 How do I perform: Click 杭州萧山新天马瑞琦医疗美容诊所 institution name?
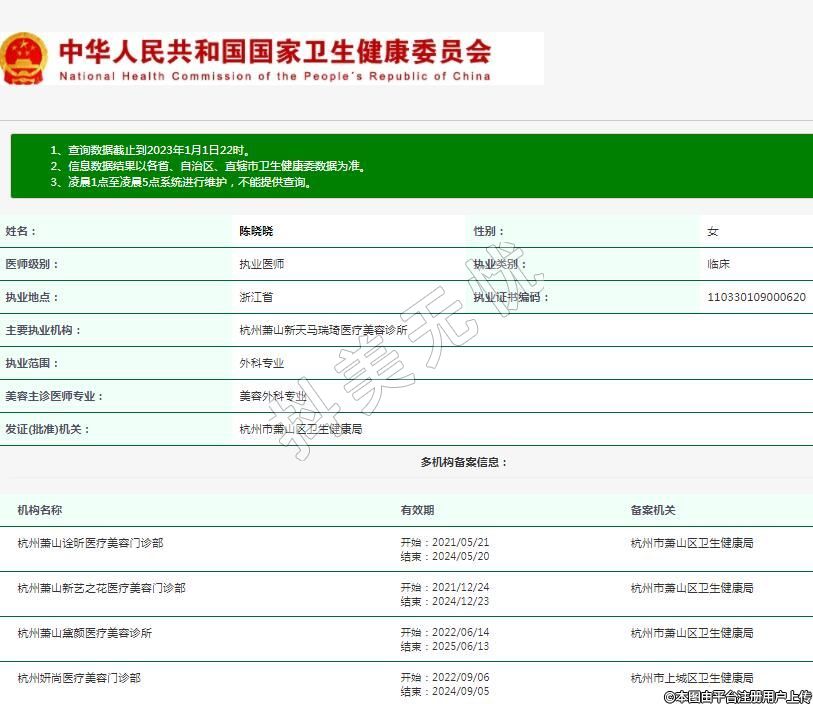click(323, 330)
